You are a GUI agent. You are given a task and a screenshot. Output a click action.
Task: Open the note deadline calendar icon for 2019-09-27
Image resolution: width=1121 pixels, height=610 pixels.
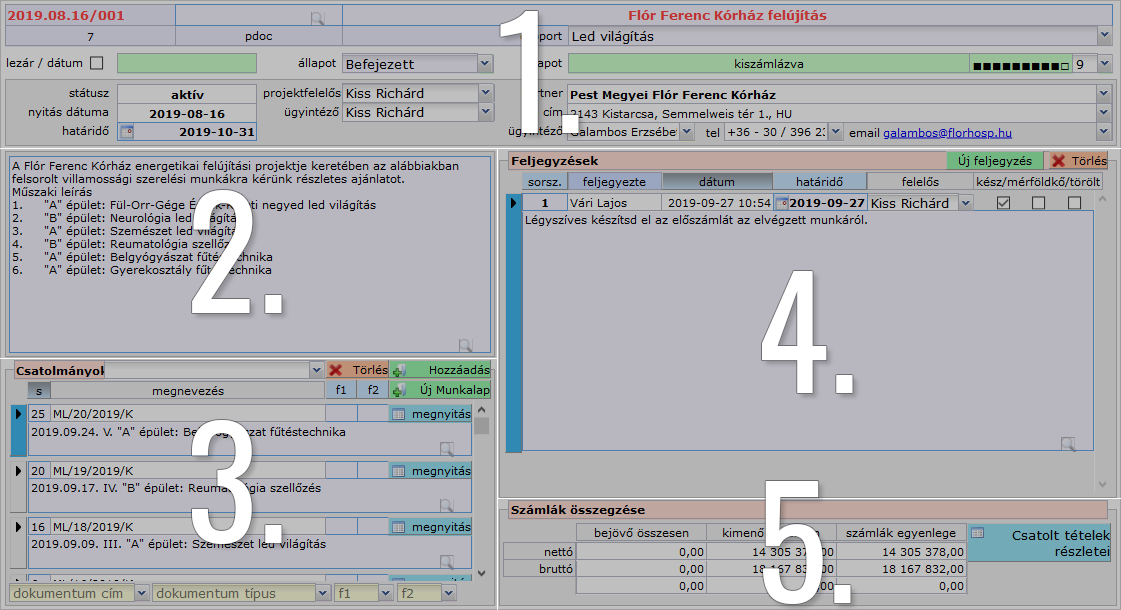click(782, 203)
